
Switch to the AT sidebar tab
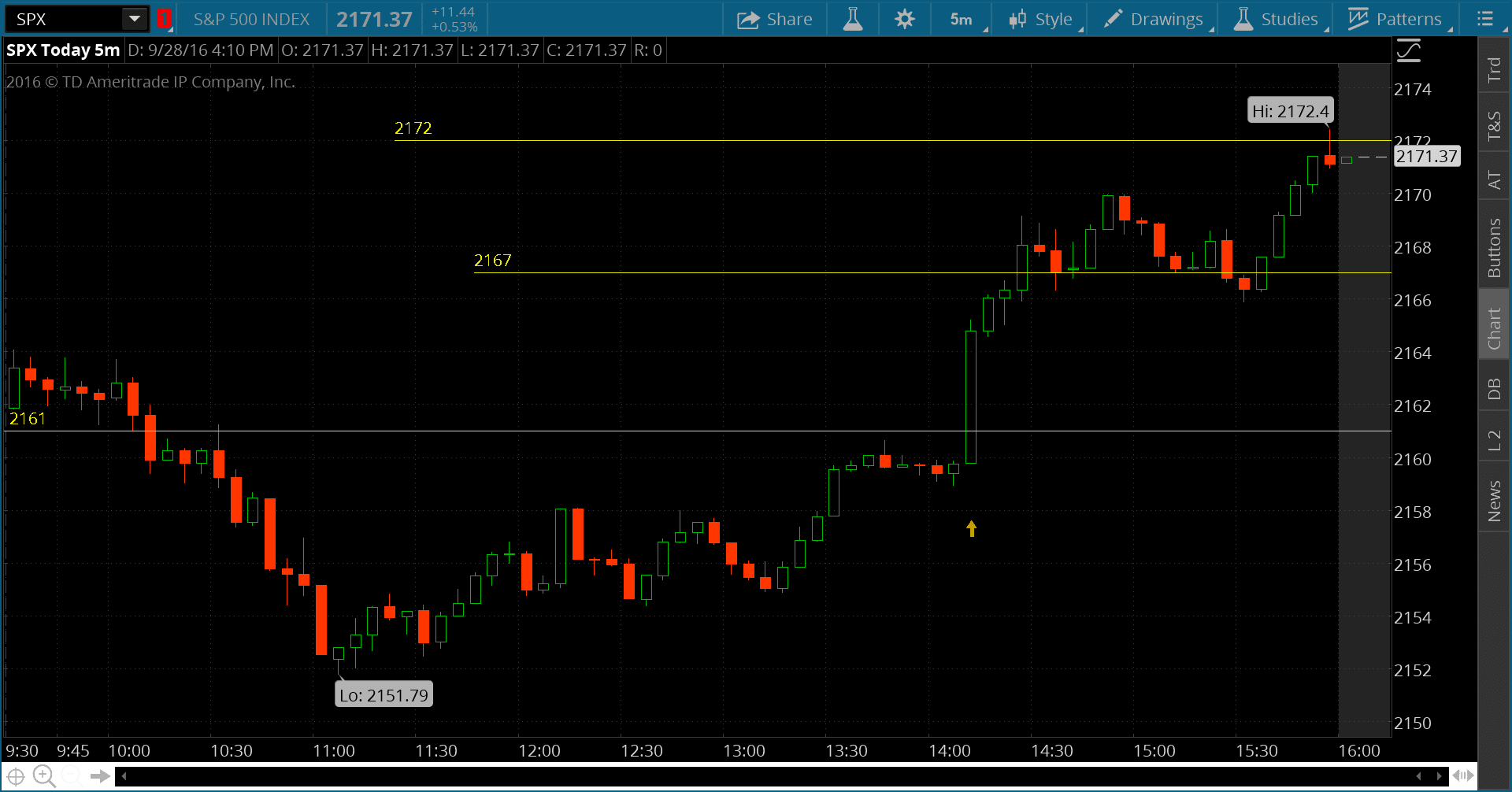click(1494, 179)
